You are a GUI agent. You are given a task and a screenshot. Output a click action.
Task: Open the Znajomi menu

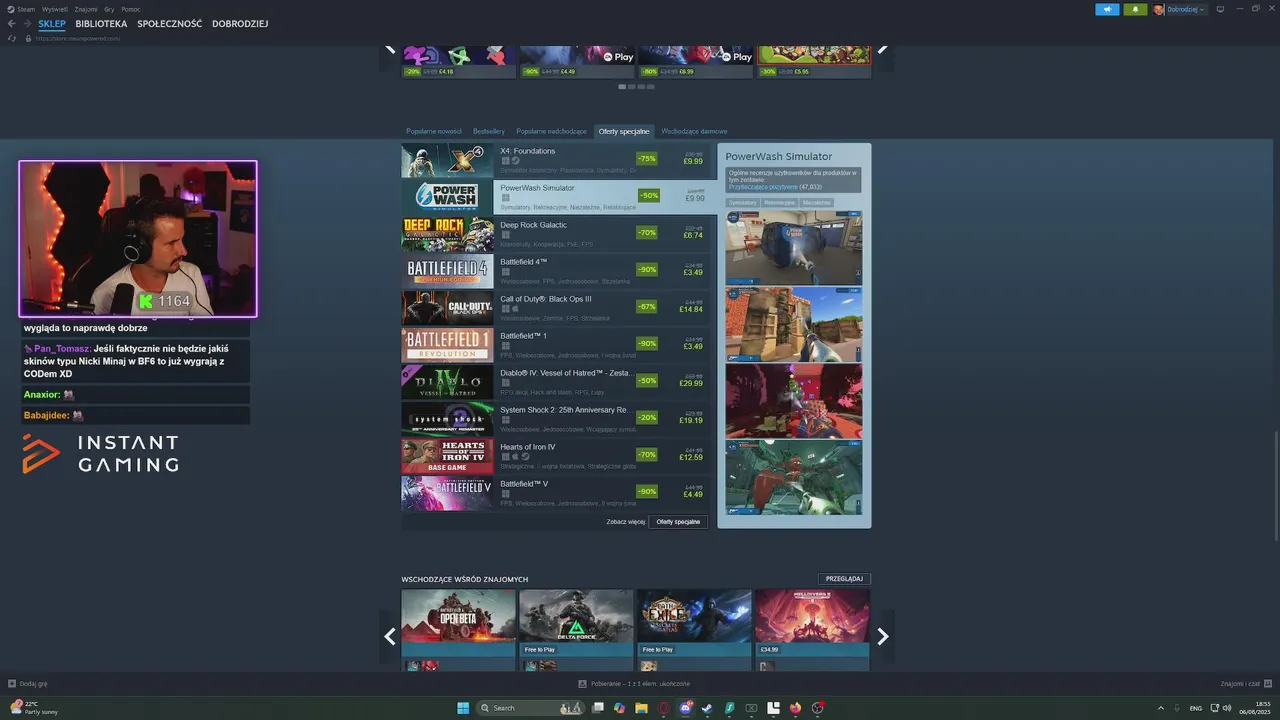pyautogui.click(x=86, y=9)
